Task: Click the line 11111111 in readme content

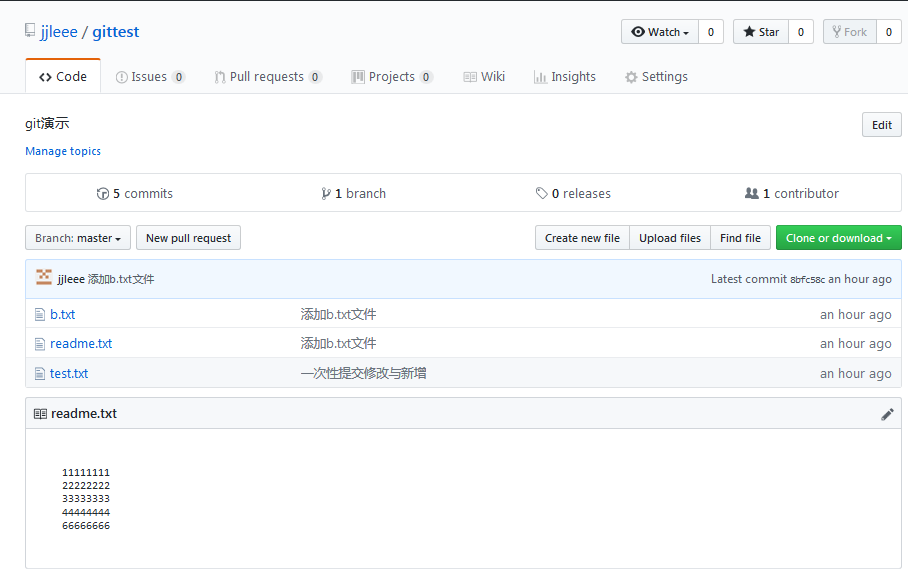Action: pyautogui.click(x=86, y=473)
